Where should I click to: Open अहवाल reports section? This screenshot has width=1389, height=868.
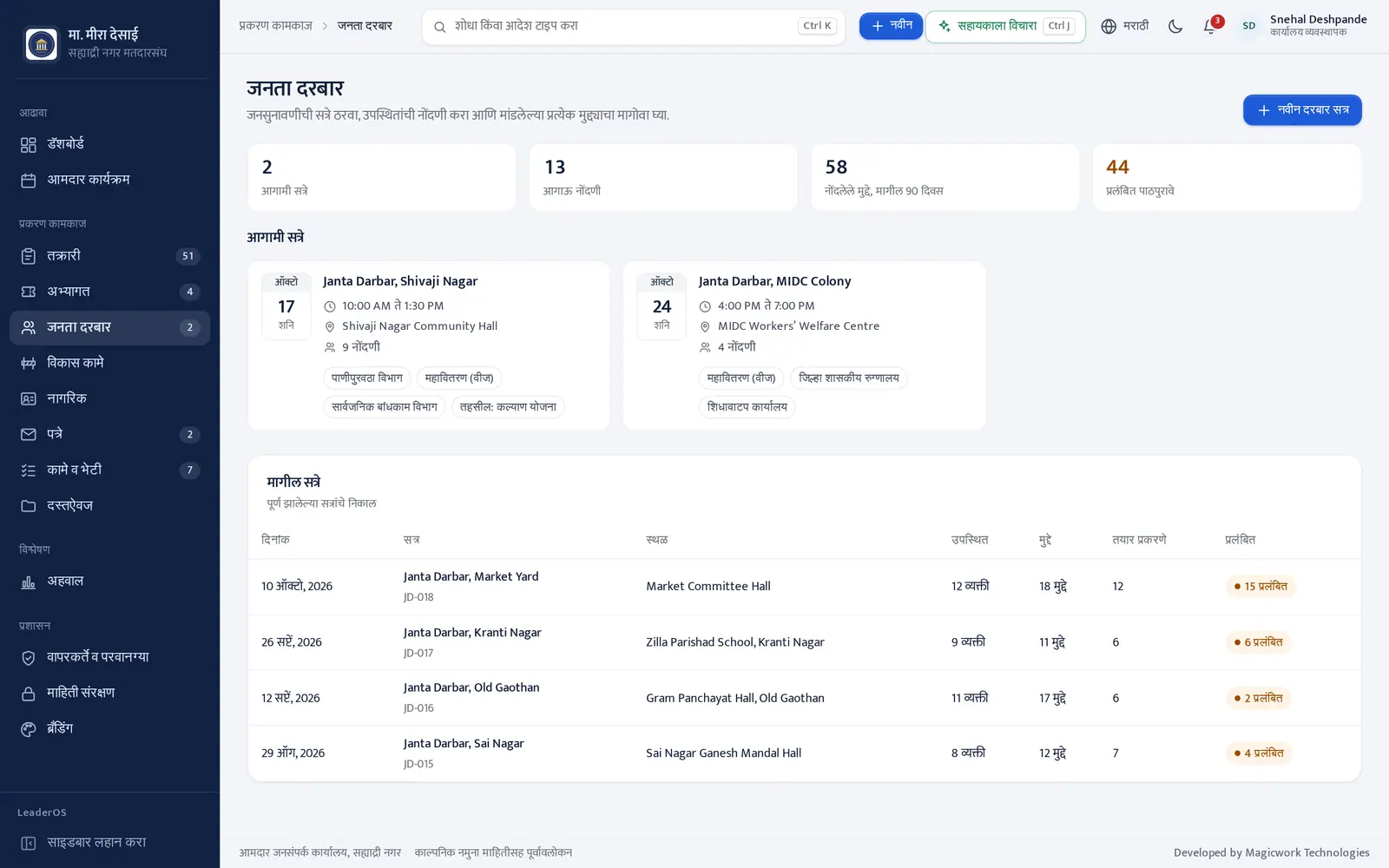coord(109,582)
